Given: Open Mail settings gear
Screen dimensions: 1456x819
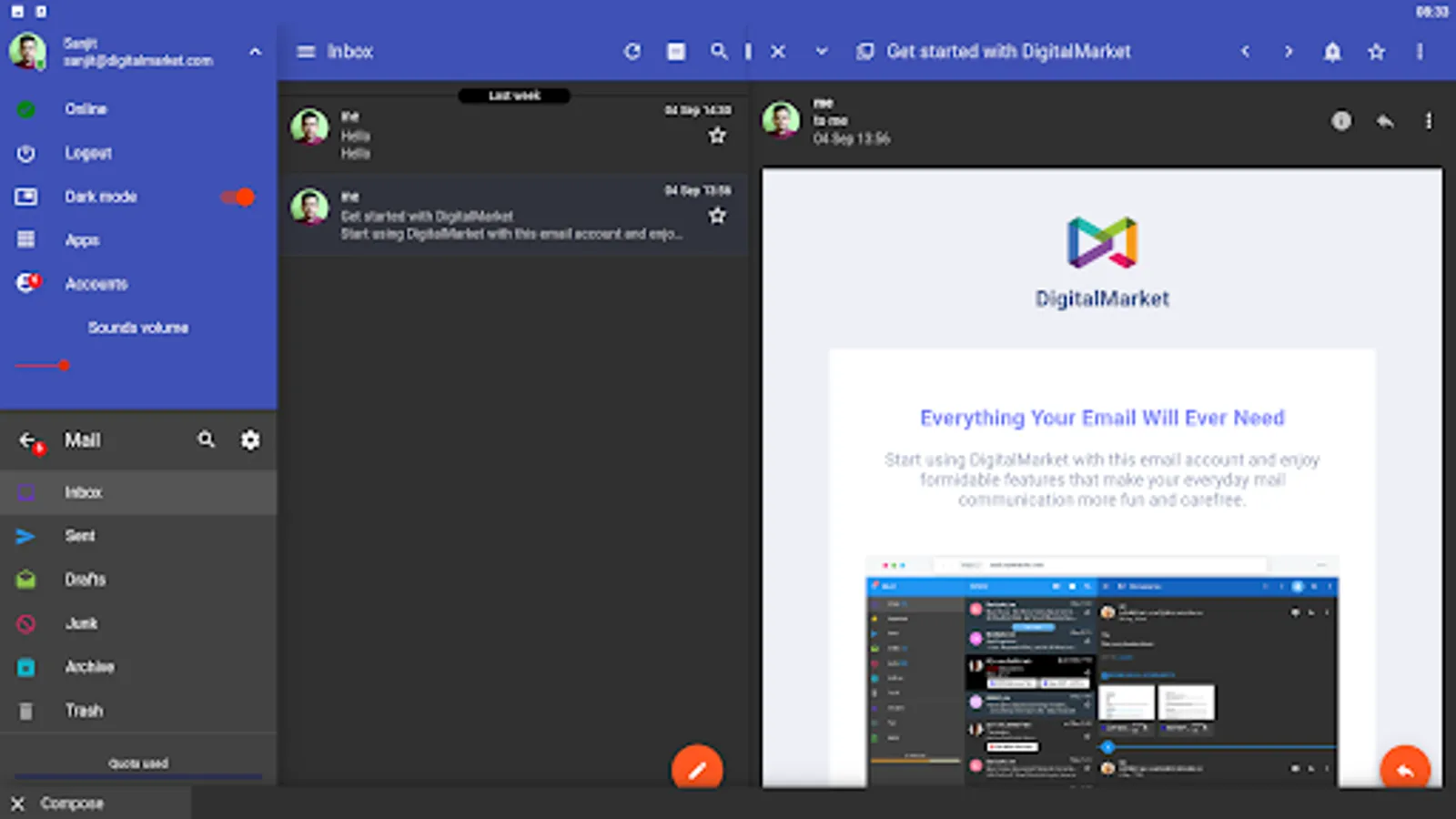Looking at the screenshot, I should coord(250,440).
